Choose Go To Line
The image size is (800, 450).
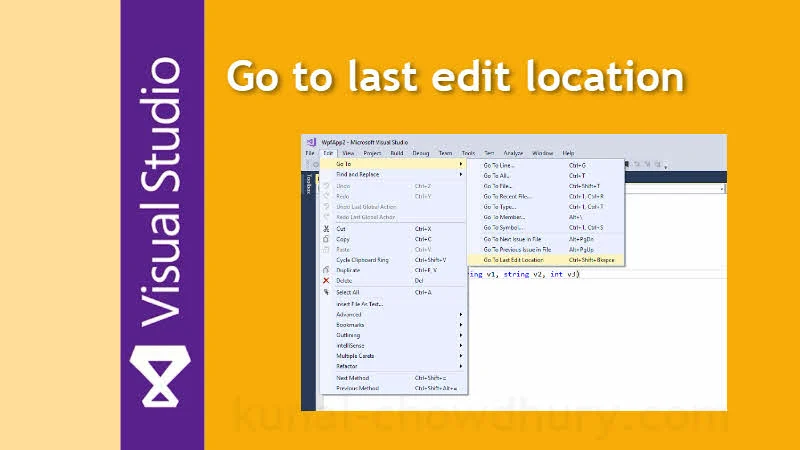coord(545,165)
